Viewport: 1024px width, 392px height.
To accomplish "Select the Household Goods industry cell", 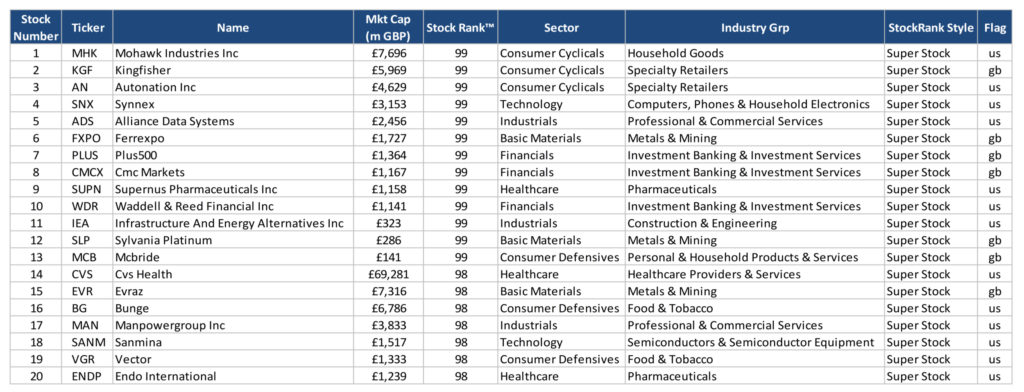I will pyautogui.click(x=754, y=54).
